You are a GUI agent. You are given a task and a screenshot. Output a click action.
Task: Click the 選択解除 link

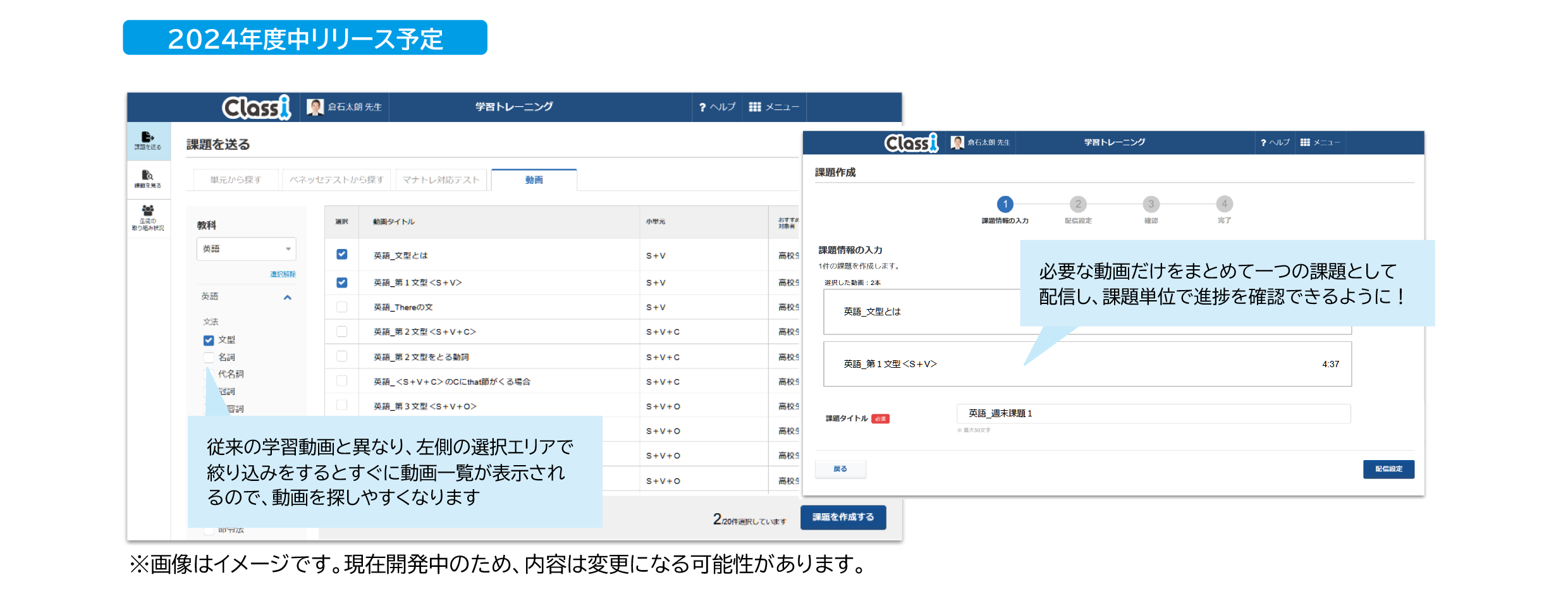pyautogui.click(x=283, y=274)
